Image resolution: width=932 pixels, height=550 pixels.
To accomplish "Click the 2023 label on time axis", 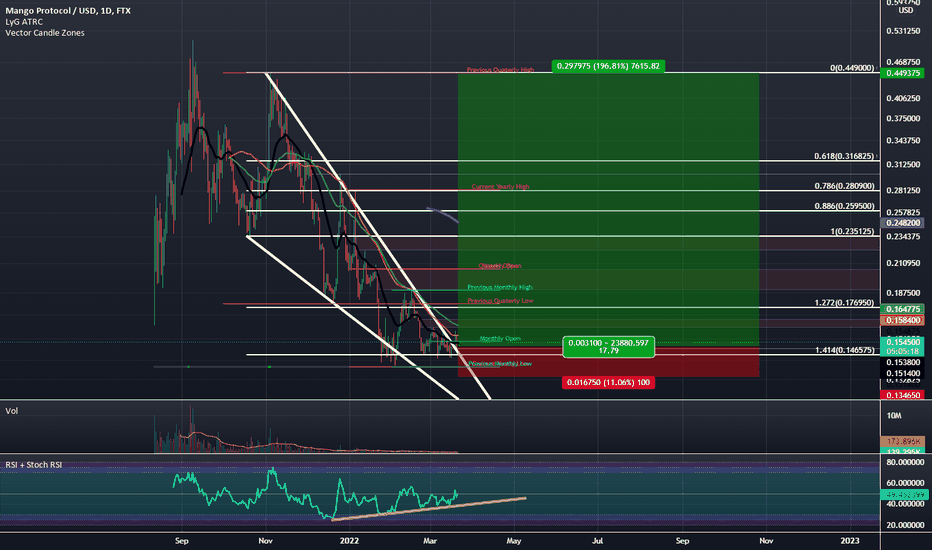I will click(x=850, y=540).
